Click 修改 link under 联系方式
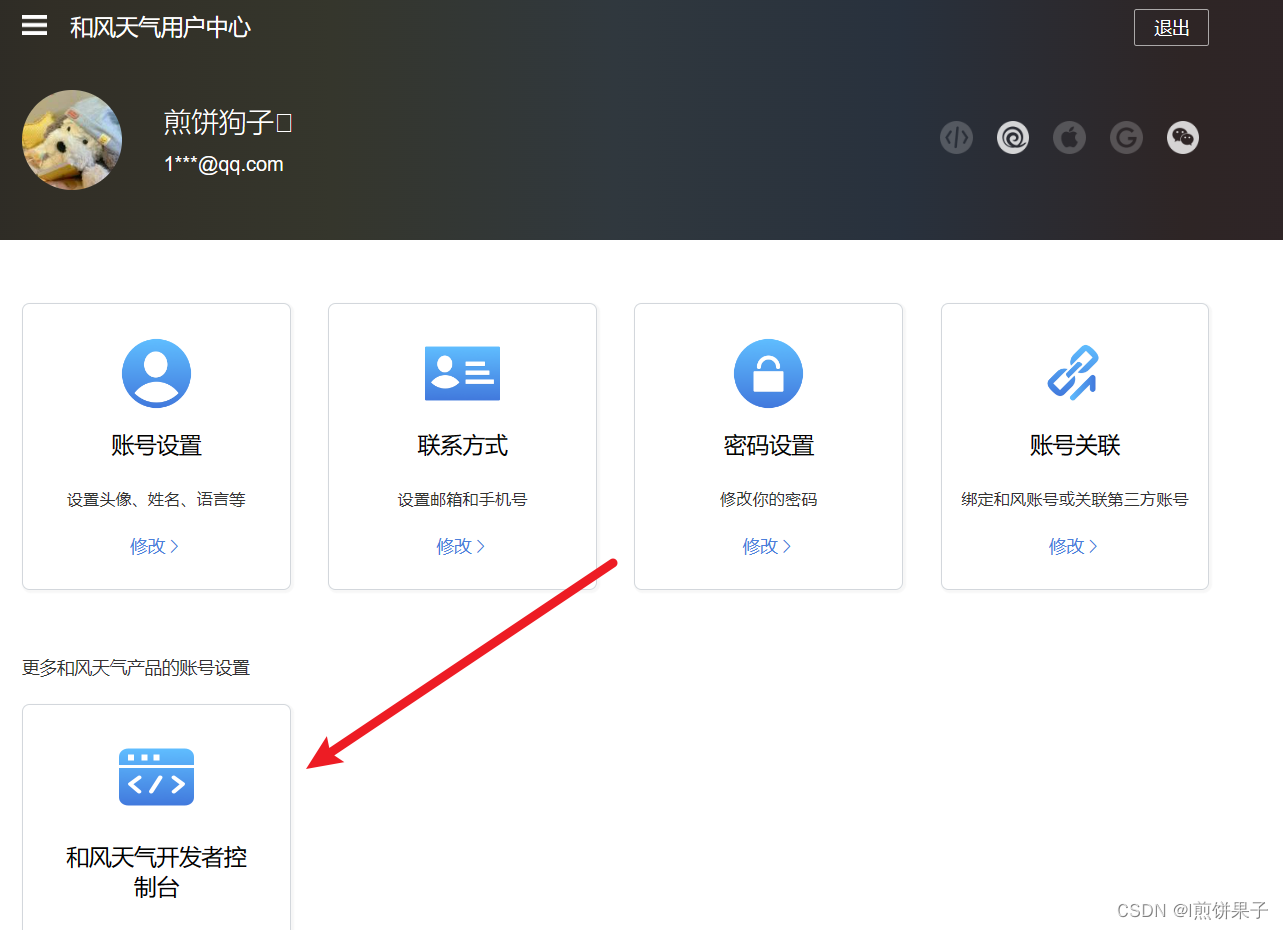The height and width of the screenshot is (930, 1283). click(x=460, y=546)
